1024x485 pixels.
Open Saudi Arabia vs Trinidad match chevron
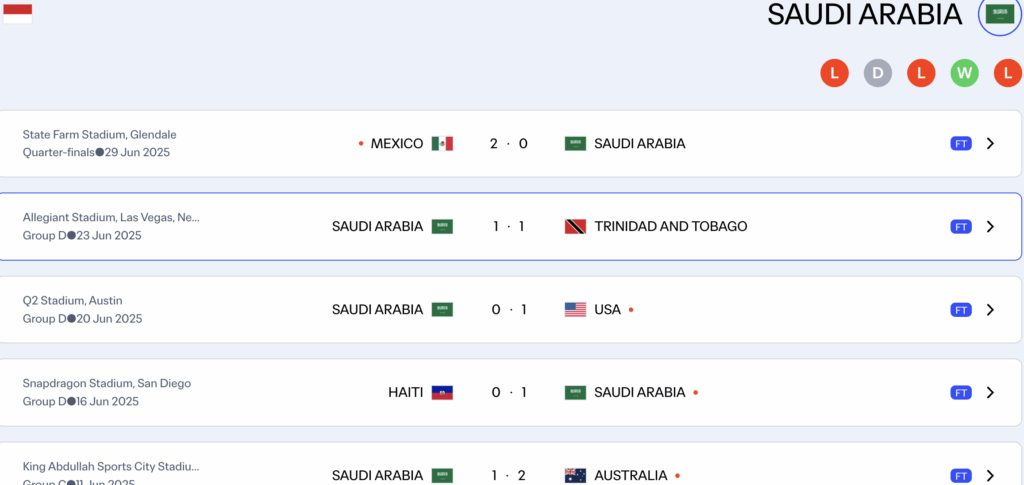990,227
